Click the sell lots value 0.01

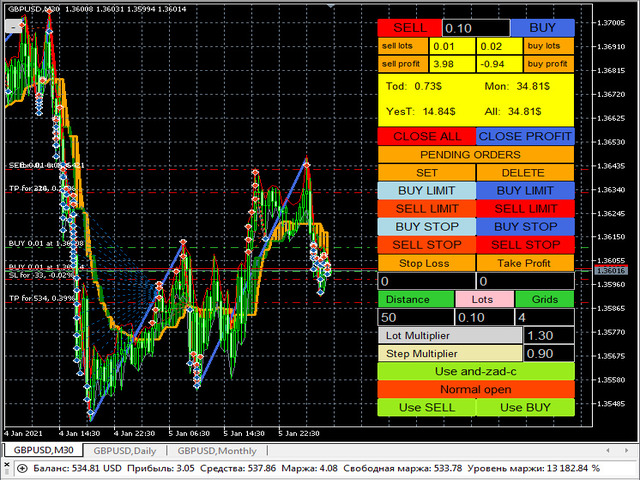[x=452, y=46]
